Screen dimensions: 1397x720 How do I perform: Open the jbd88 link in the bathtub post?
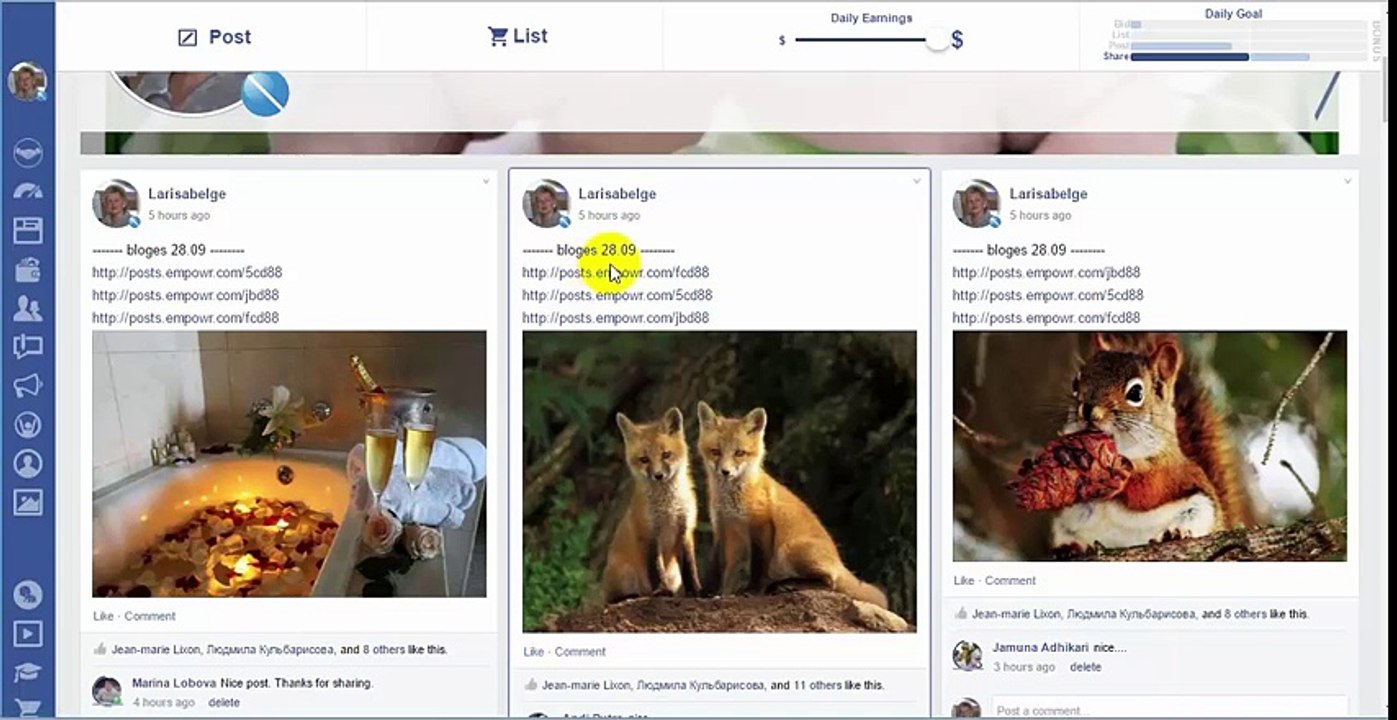(186, 295)
